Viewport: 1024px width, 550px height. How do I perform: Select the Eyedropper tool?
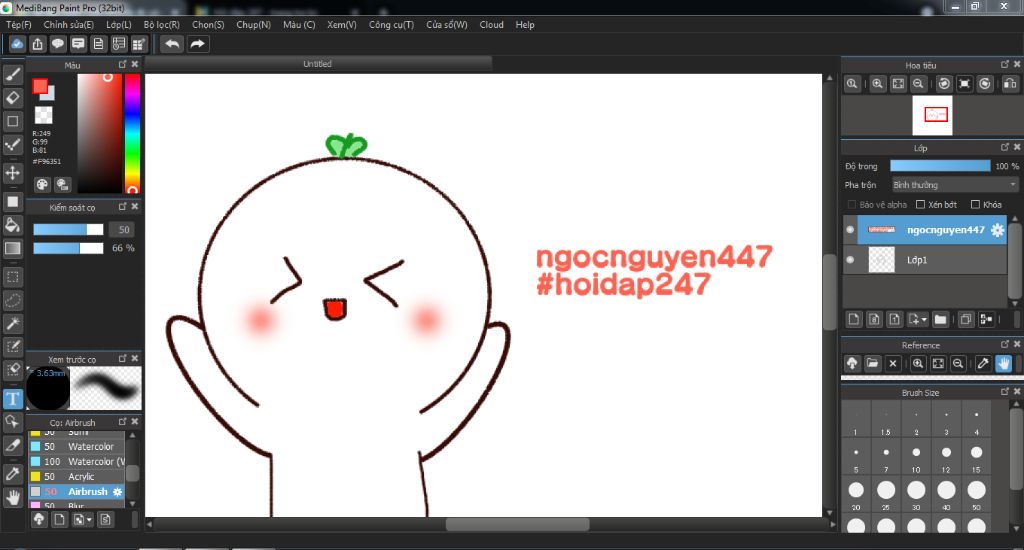(x=12, y=474)
